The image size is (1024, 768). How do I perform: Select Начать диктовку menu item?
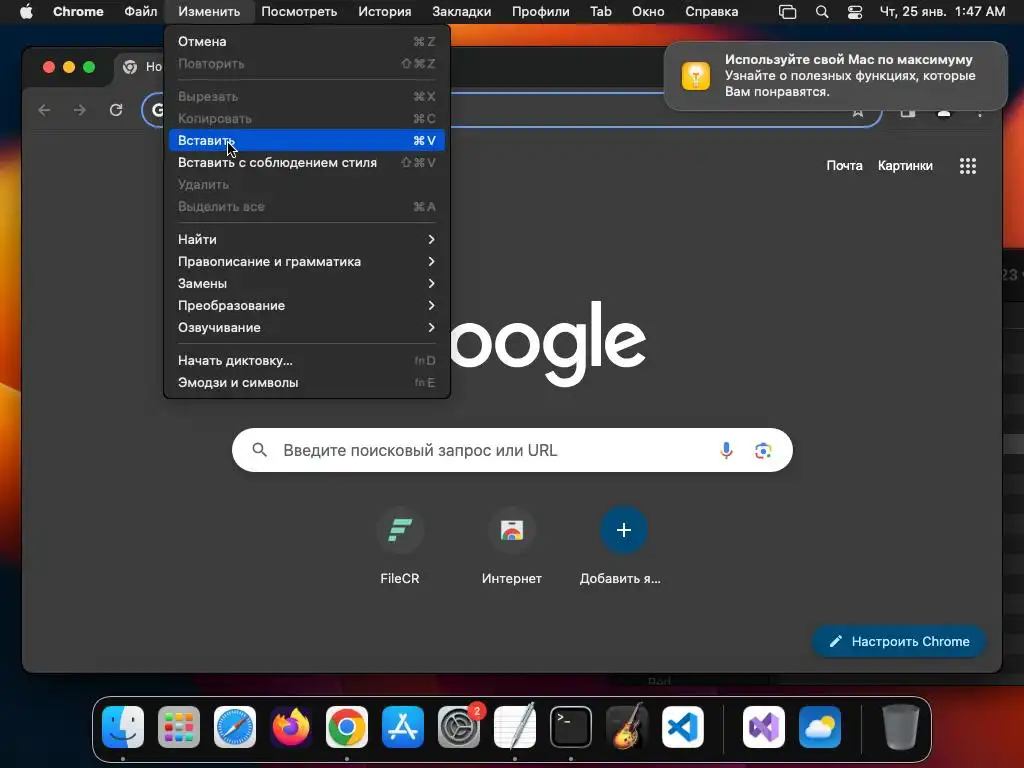point(306,360)
